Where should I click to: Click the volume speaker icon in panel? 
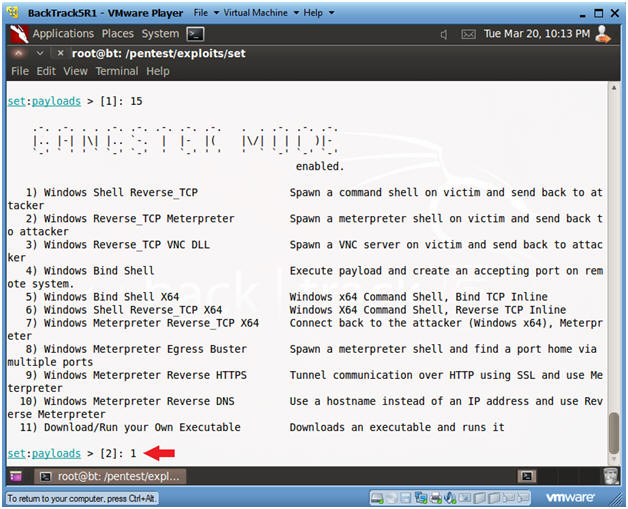[x=444, y=34]
